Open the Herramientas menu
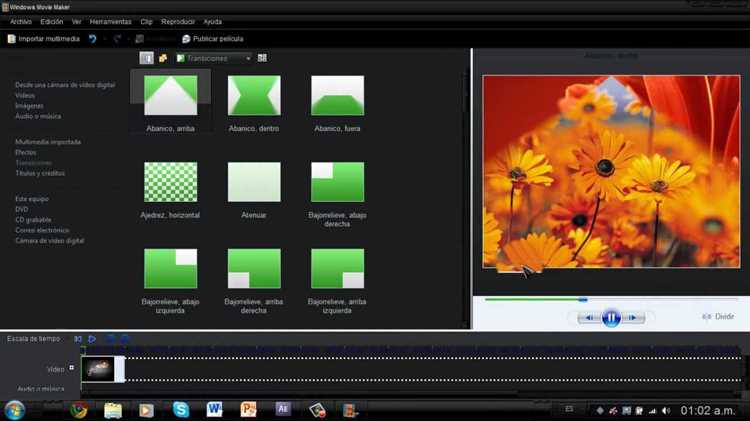This screenshot has width=750, height=421. (x=110, y=22)
